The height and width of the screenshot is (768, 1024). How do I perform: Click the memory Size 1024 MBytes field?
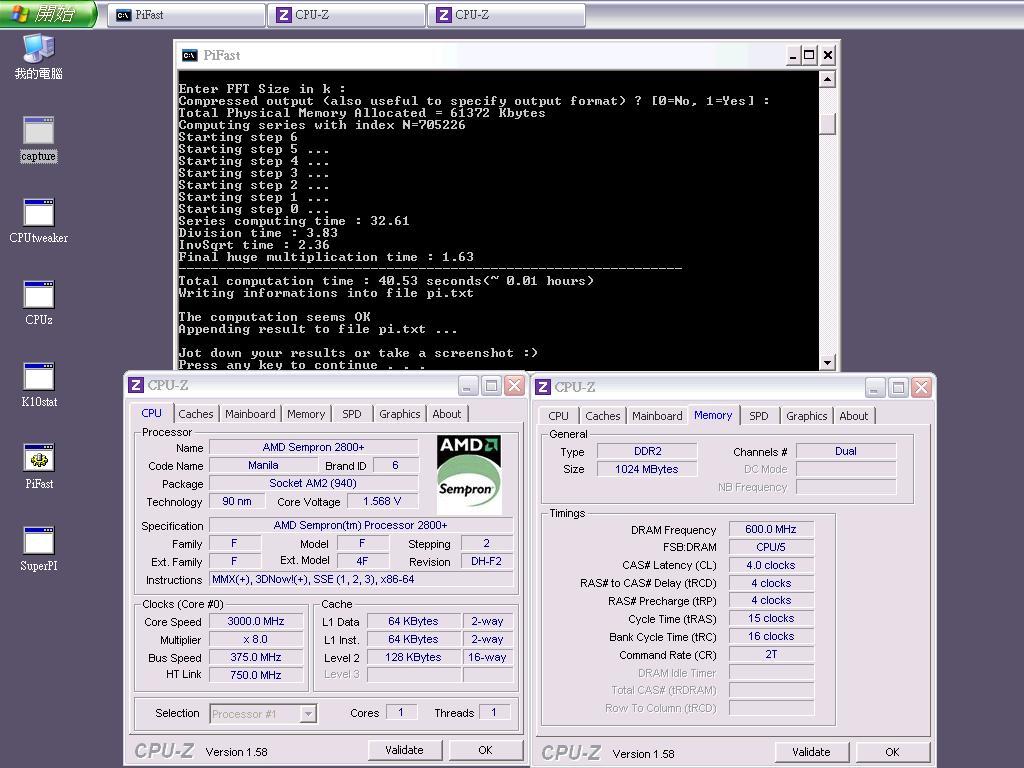(x=647, y=469)
